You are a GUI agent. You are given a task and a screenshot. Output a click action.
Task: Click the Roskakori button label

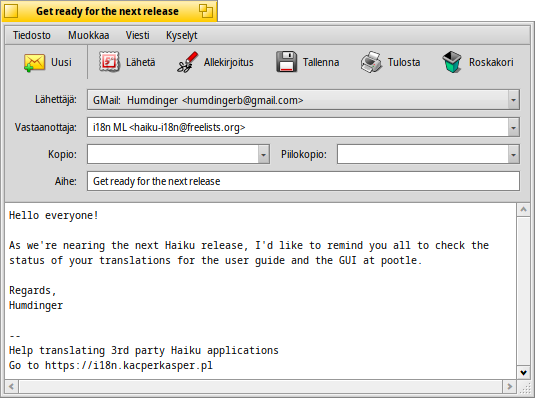(491, 62)
